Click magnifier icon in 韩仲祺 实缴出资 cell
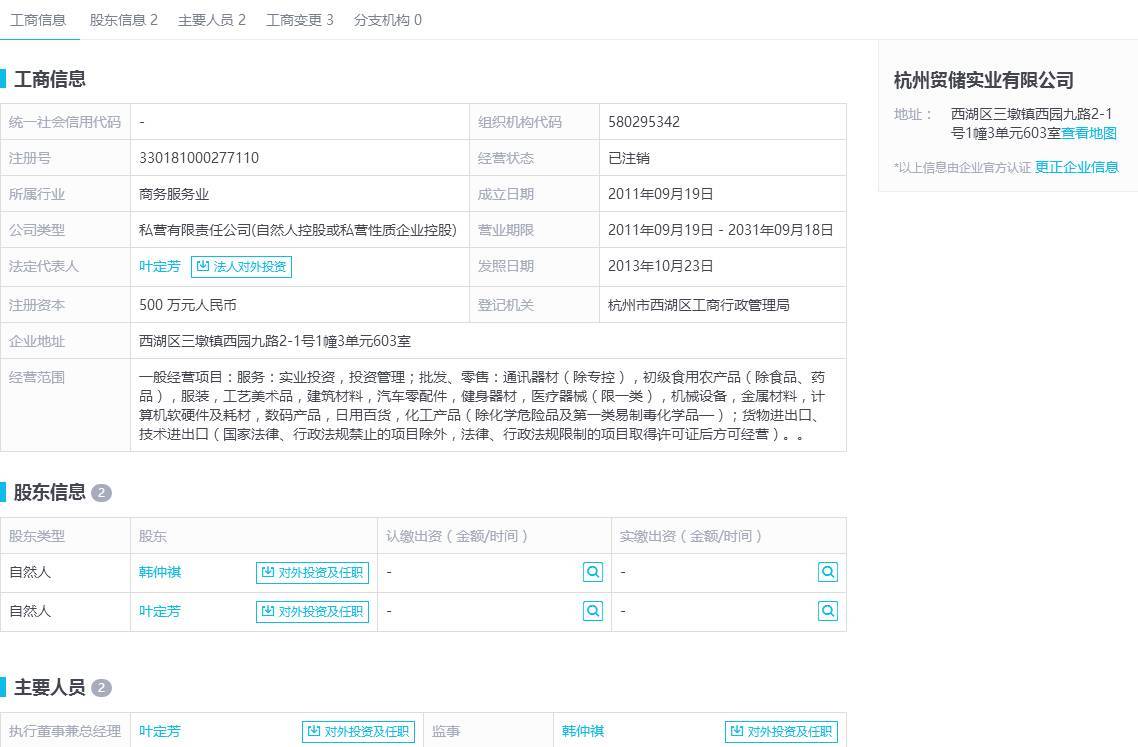 [x=827, y=572]
